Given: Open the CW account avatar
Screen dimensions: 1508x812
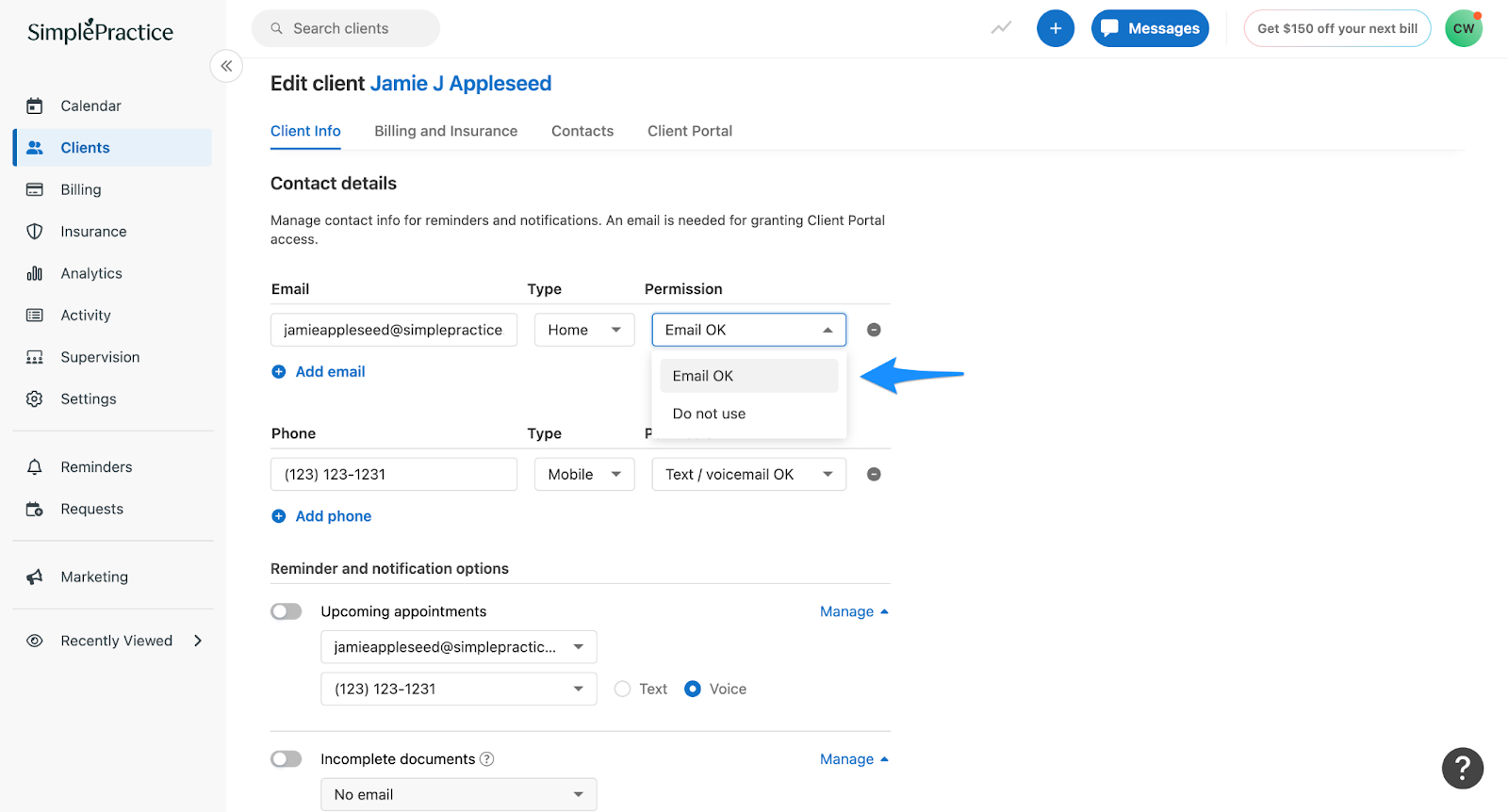Looking at the screenshot, I should [x=1464, y=28].
